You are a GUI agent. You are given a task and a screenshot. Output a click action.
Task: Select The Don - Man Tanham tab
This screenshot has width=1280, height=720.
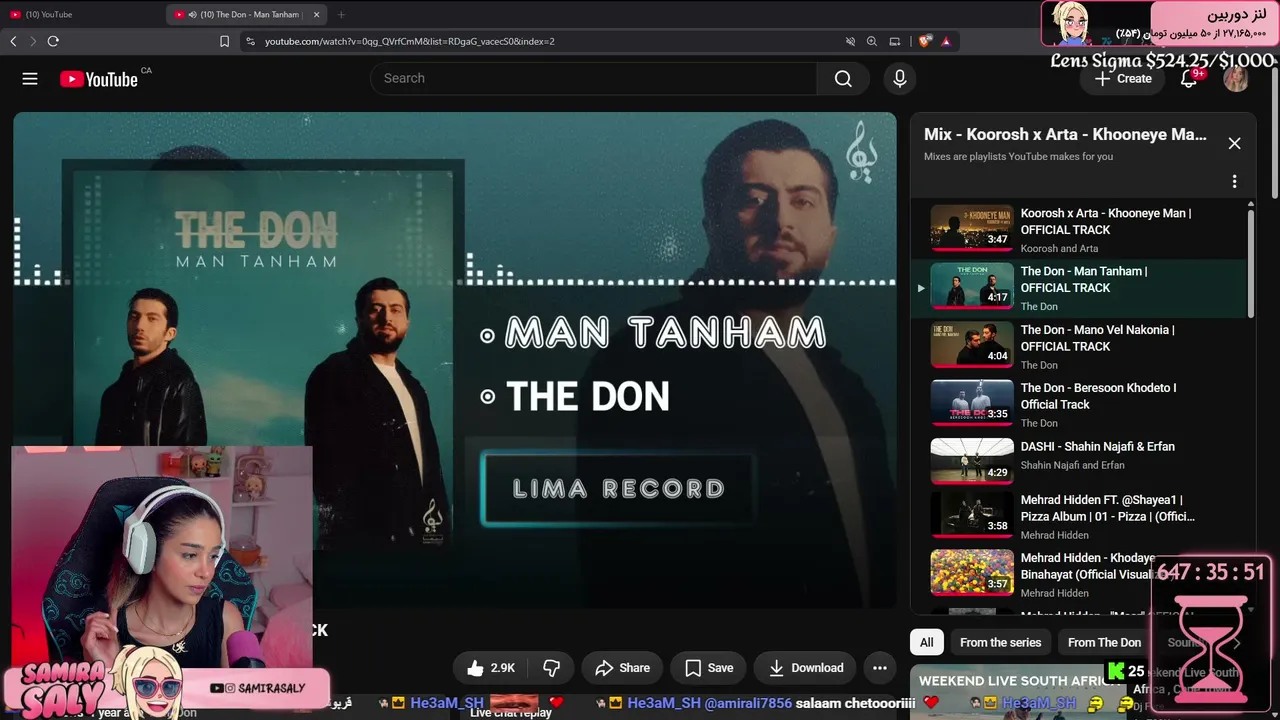[x=247, y=14]
